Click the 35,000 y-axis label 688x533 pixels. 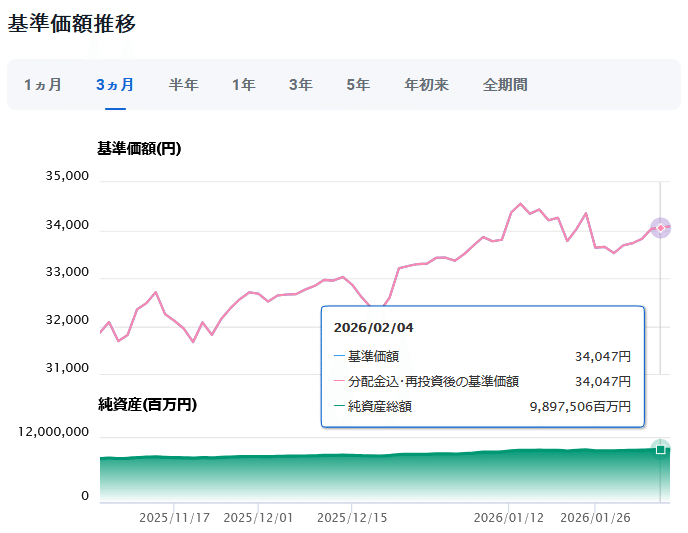click(67, 176)
